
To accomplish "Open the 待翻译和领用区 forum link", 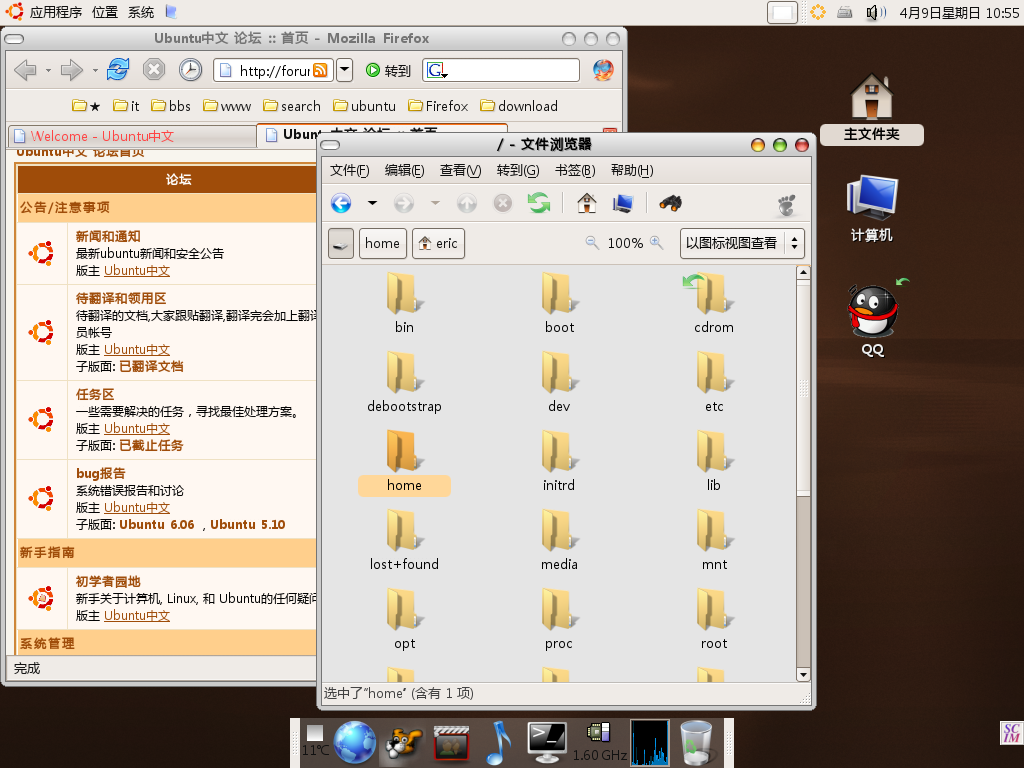I will 121,298.
